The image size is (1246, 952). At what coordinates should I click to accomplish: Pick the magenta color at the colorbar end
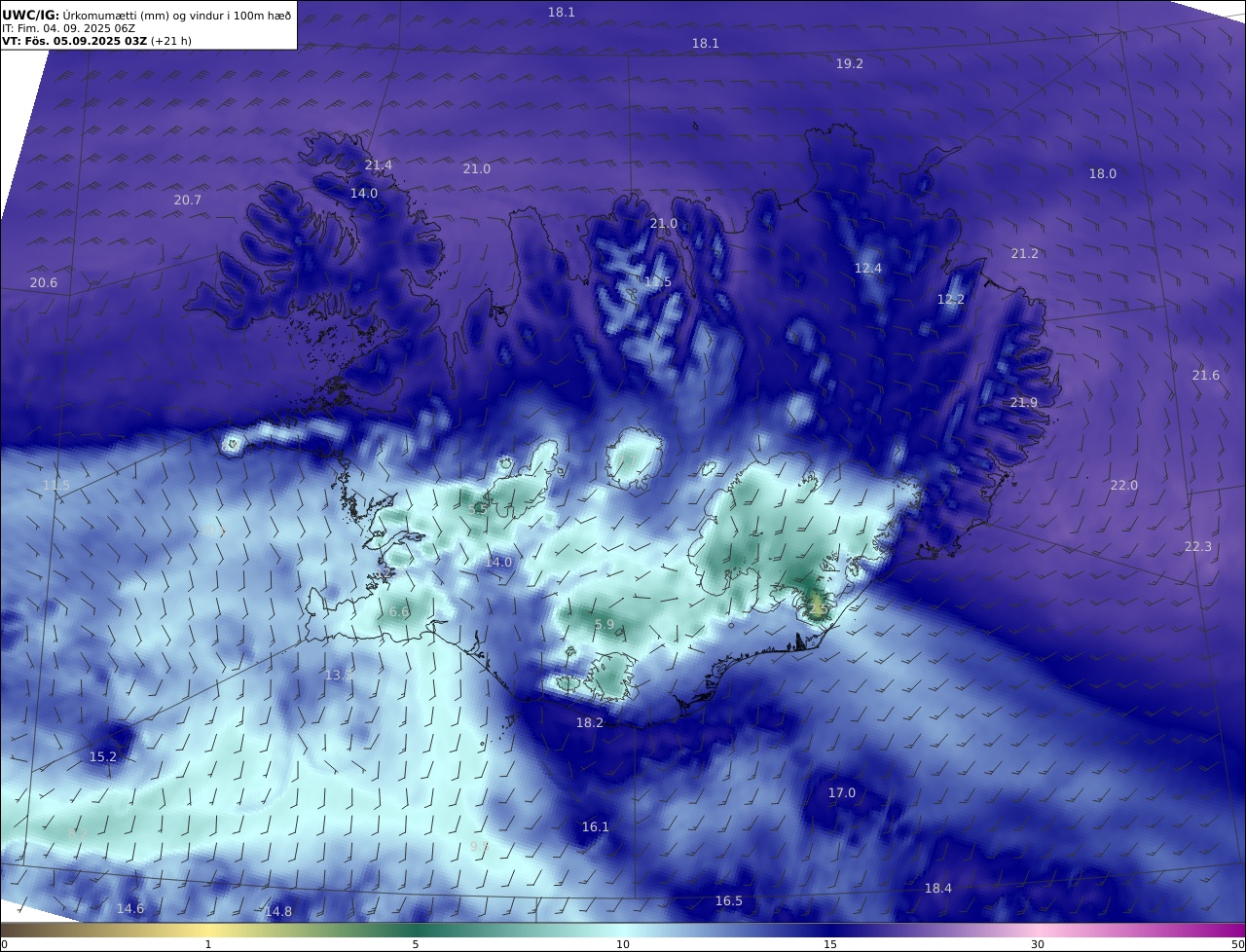(x=1234, y=930)
